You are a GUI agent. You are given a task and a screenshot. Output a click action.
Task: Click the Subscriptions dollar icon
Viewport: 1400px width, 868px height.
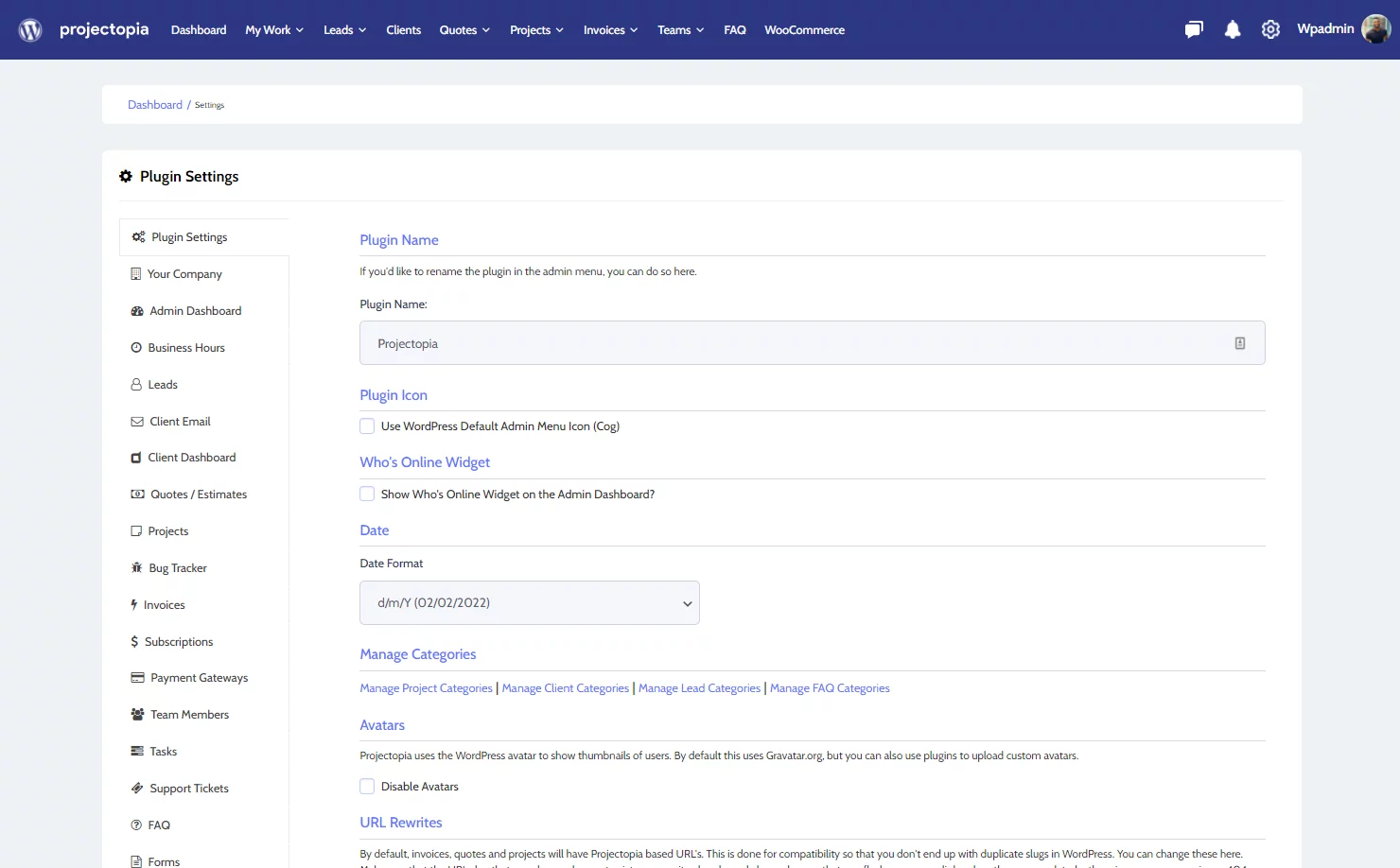134,642
